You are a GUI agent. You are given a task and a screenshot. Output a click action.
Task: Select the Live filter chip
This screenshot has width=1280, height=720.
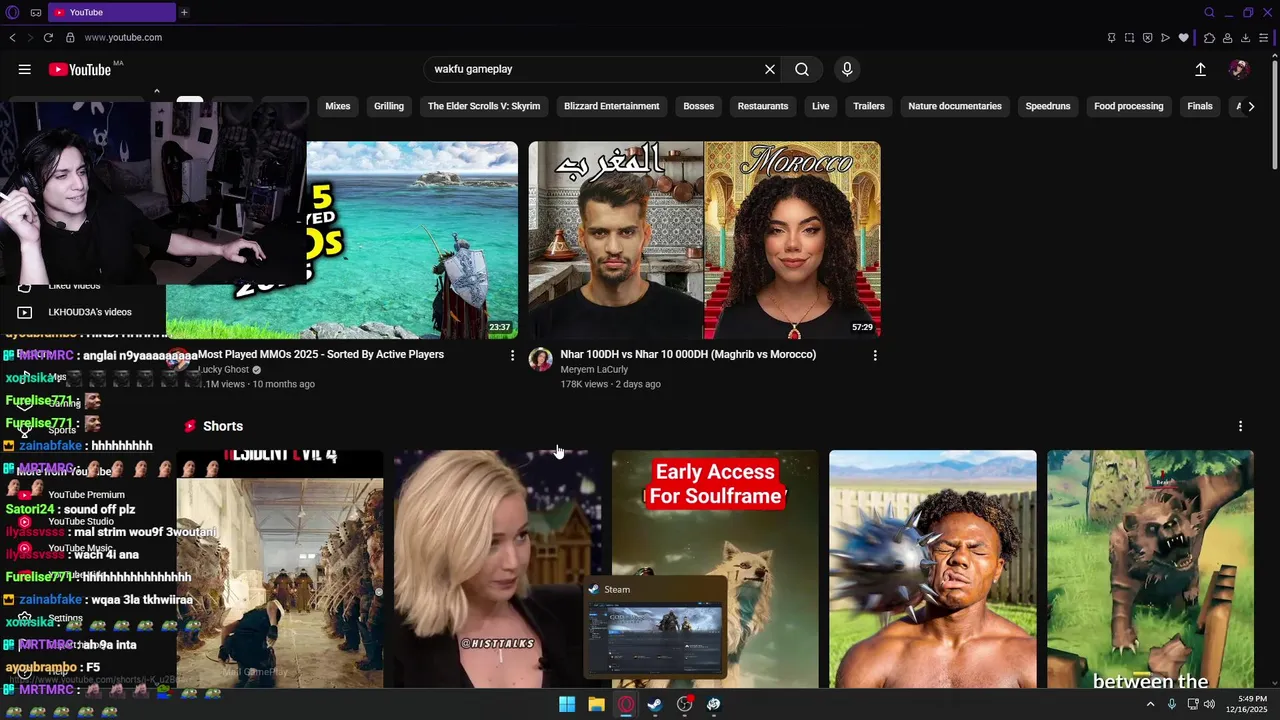pos(821,106)
